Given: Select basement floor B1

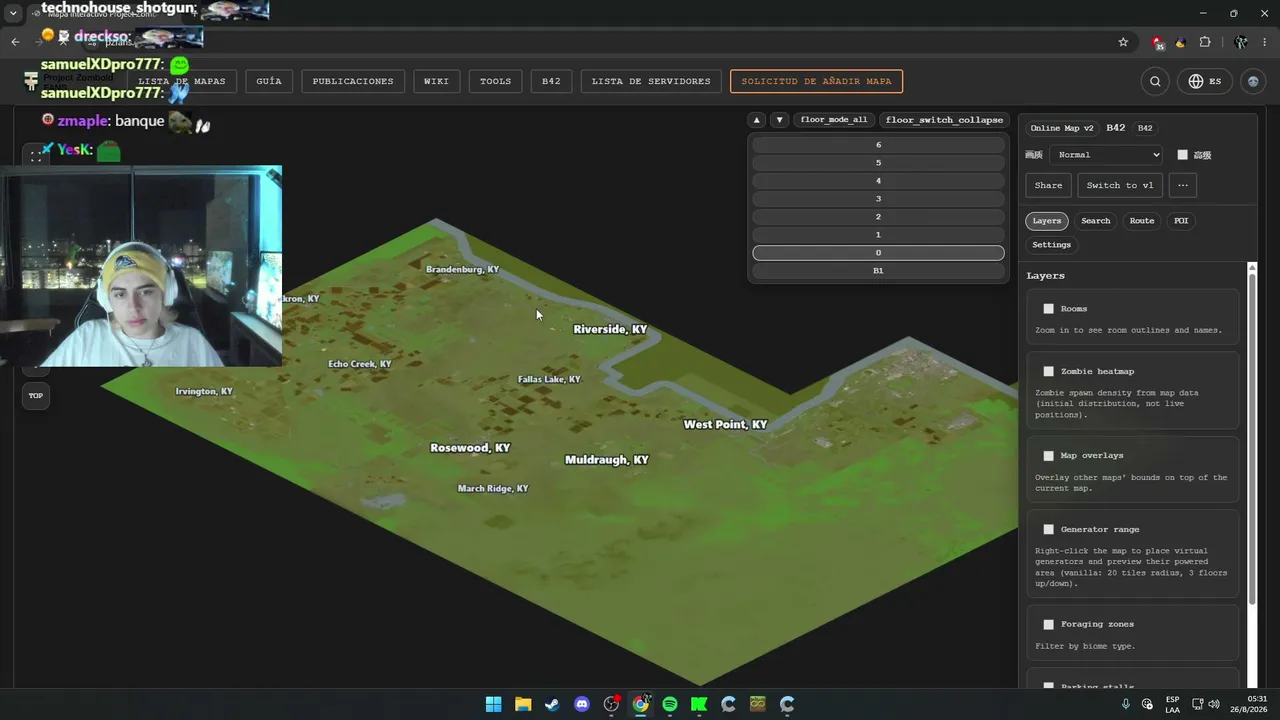Looking at the screenshot, I should click(x=878, y=271).
